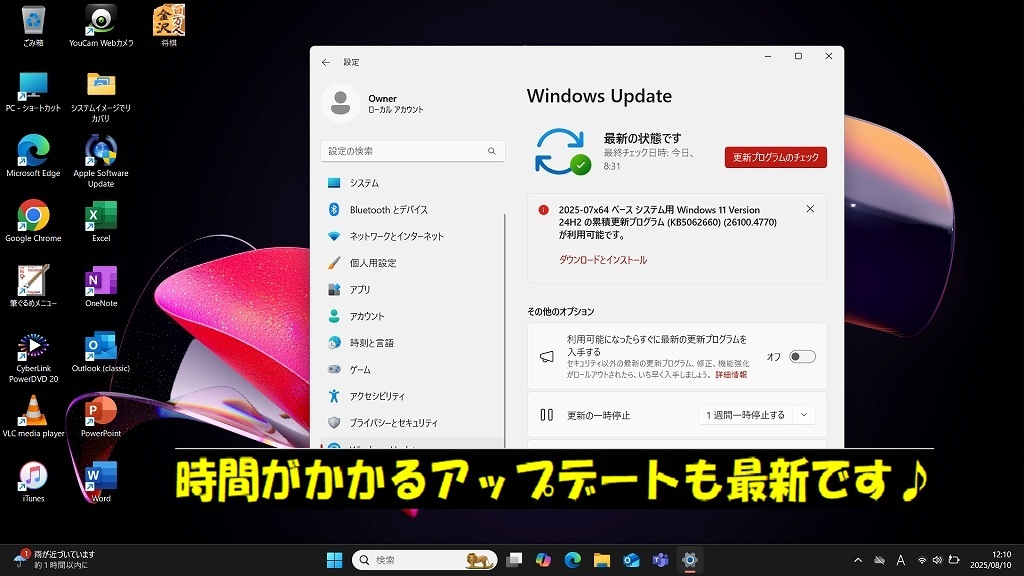
Task: Click the taskbar Outlook icon
Action: pos(631,560)
